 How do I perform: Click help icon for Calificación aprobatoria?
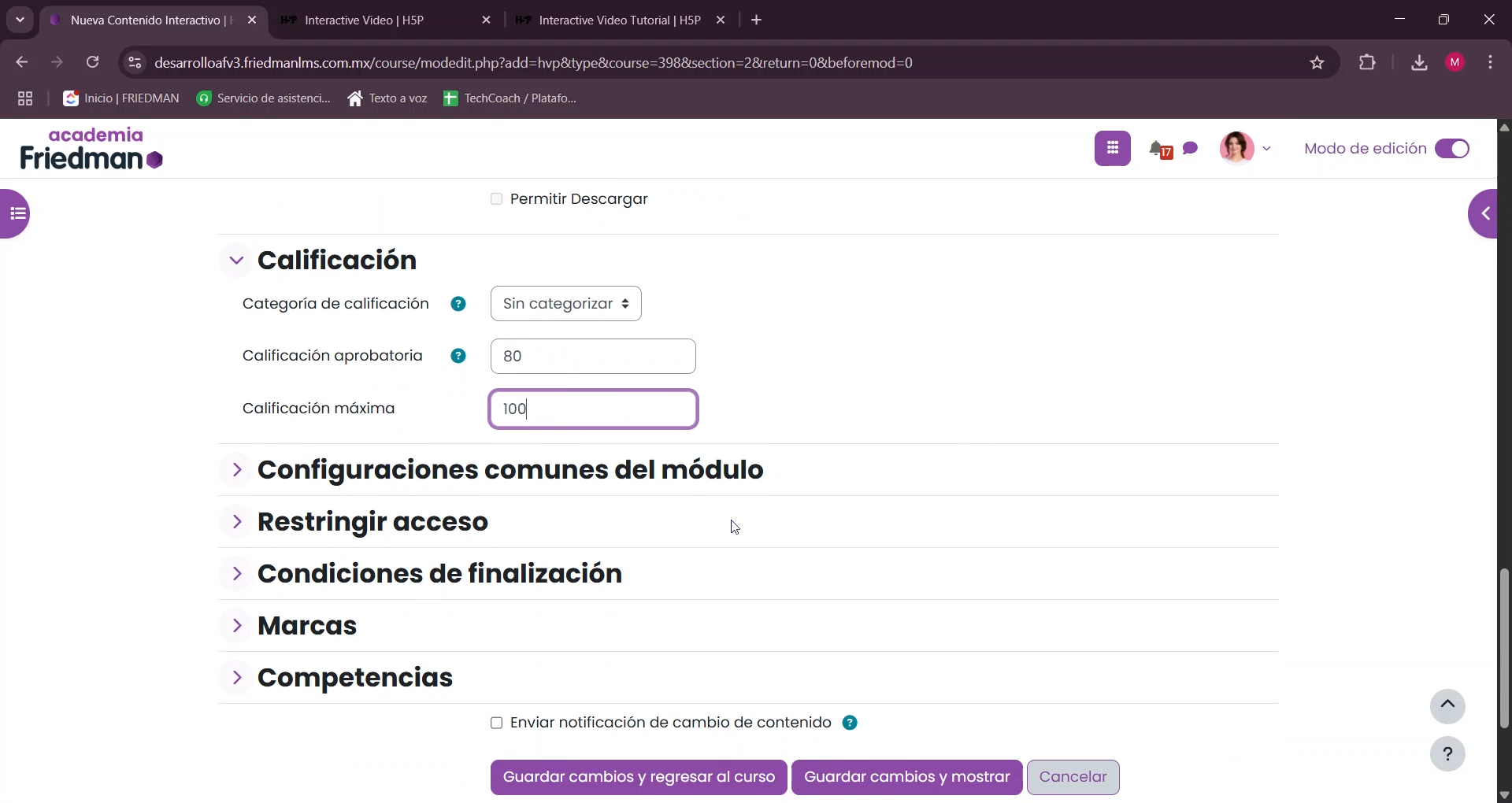click(458, 356)
